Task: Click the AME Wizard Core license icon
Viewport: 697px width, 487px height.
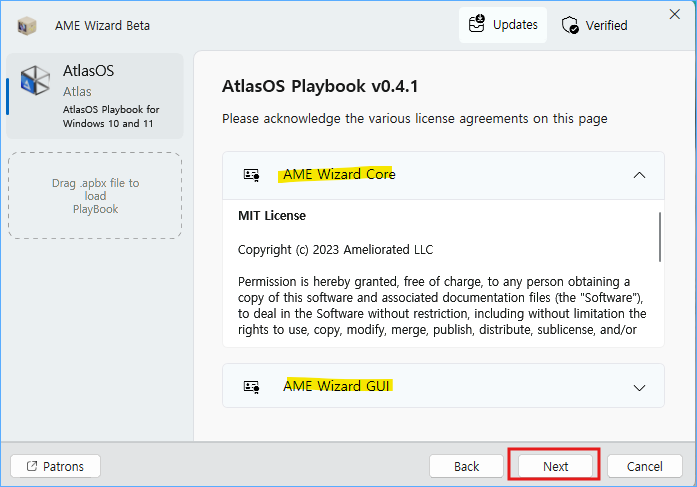Action: [x=251, y=175]
